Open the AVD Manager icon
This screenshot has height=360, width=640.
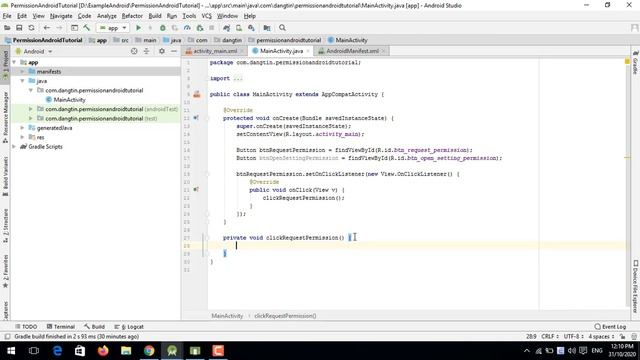click(x=239, y=28)
